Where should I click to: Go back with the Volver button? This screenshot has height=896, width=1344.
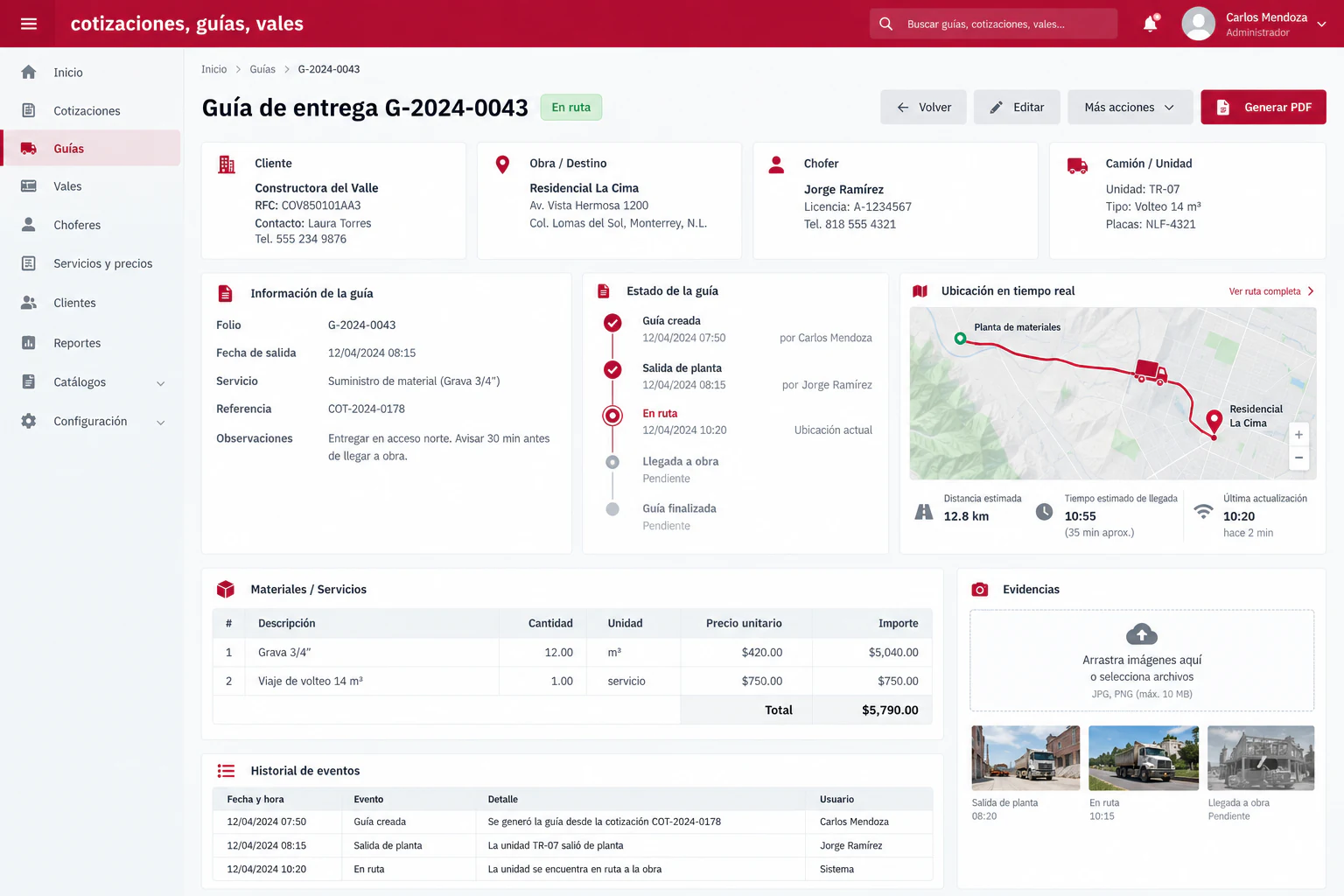click(923, 107)
